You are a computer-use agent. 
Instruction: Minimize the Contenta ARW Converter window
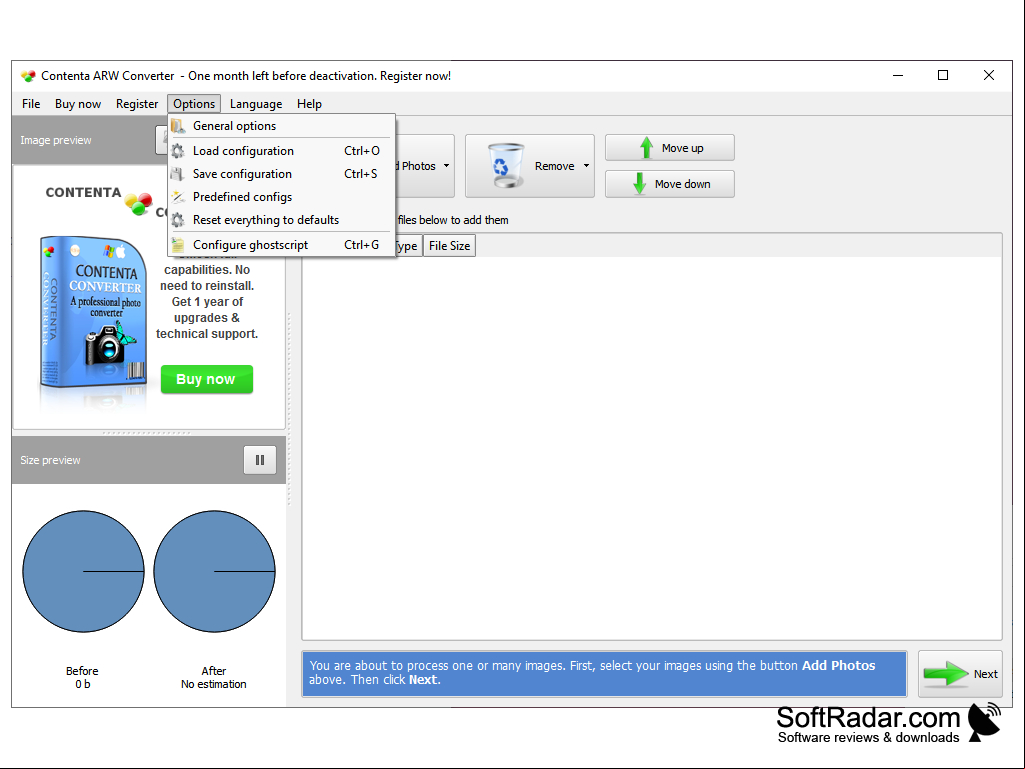pos(898,75)
